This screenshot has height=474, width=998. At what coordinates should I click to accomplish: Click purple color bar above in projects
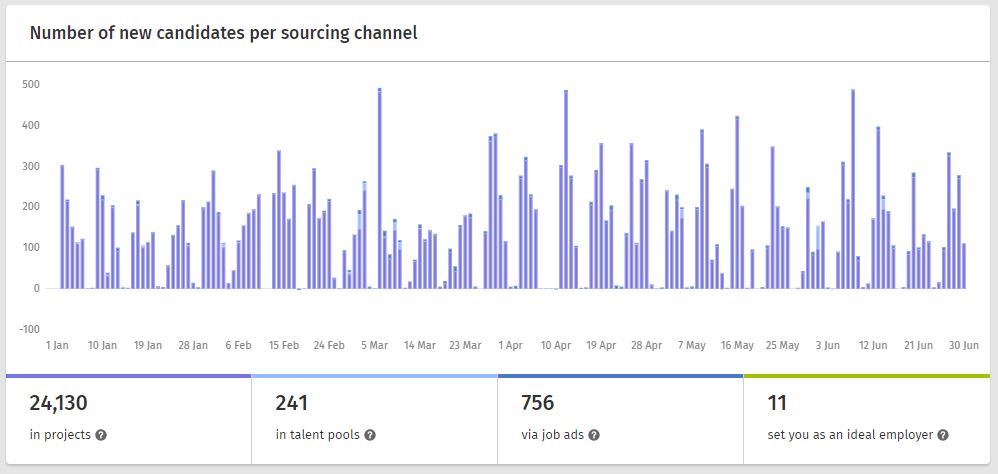click(128, 376)
